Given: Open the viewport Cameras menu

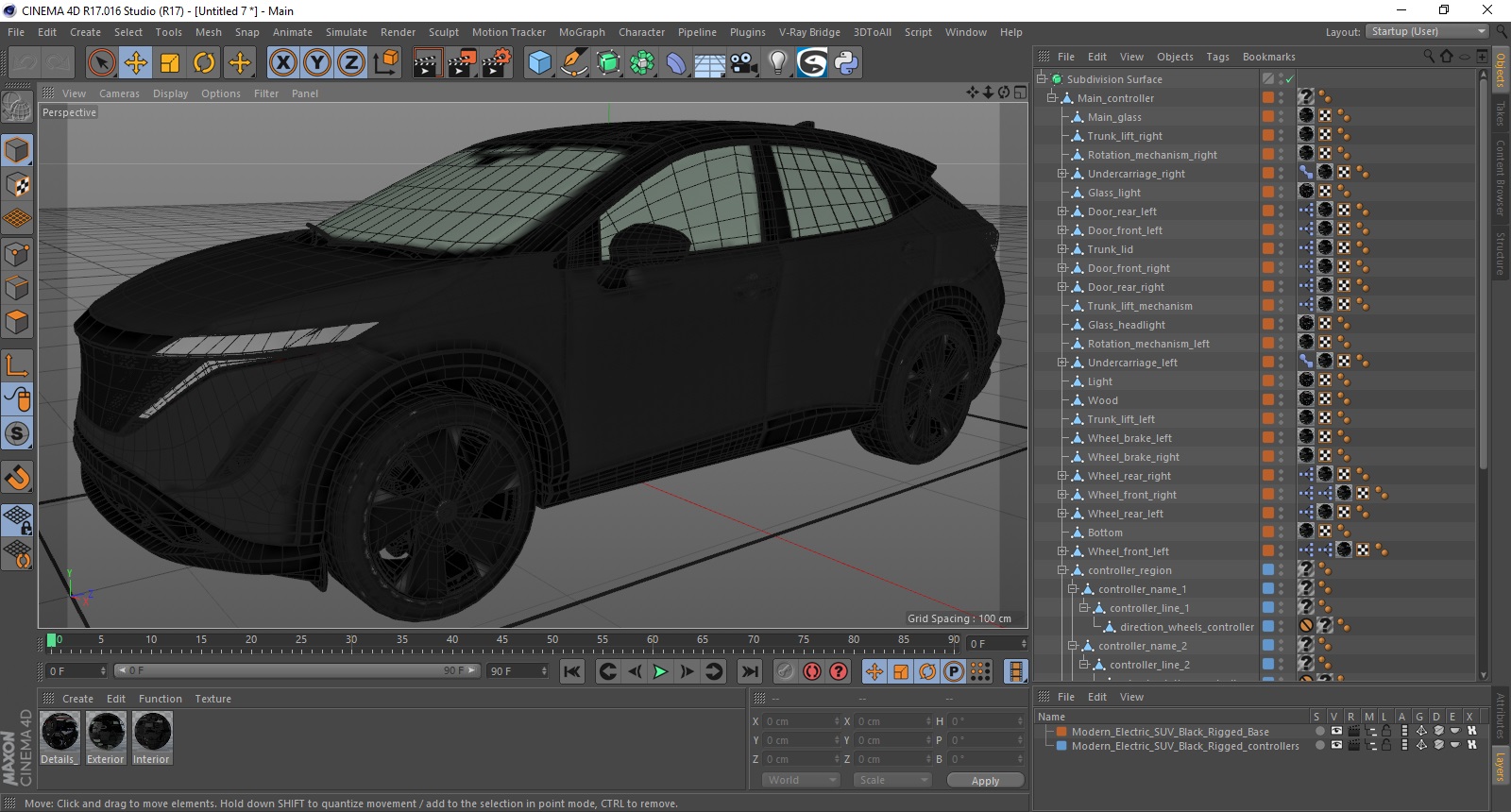Looking at the screenshot, I should click(x=119, y=93).
